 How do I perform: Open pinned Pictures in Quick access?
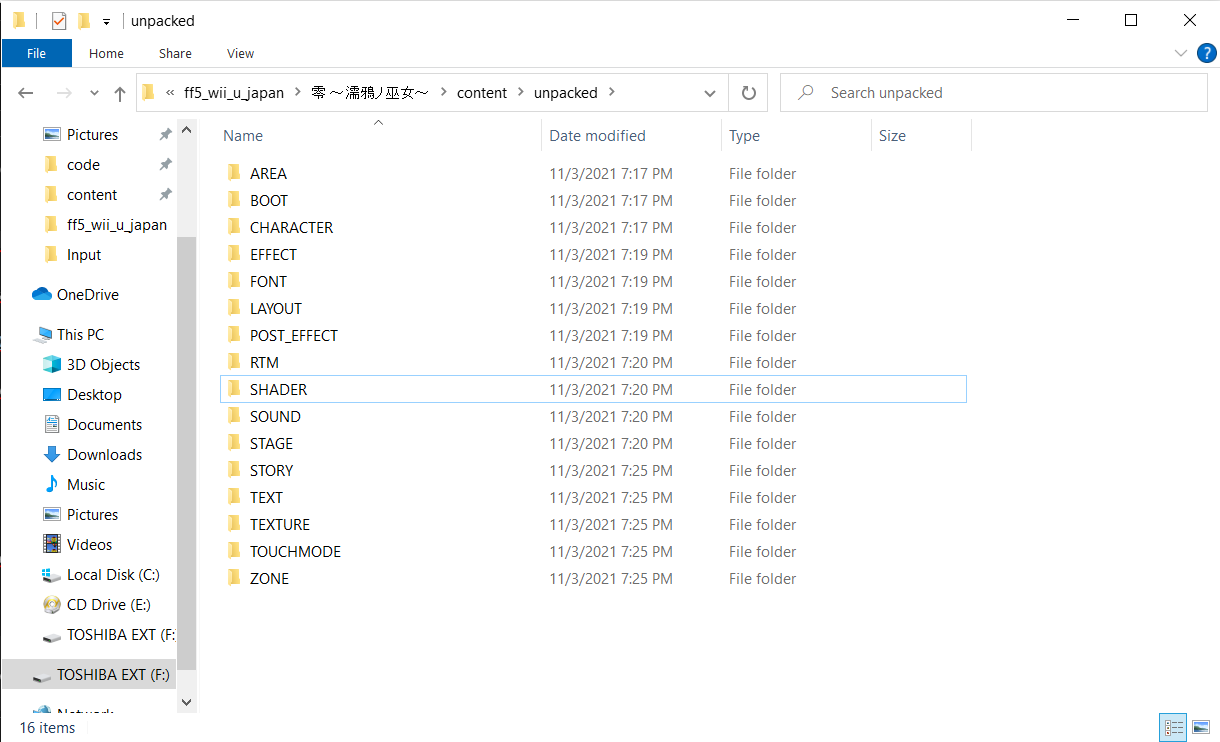coord(92,134)
